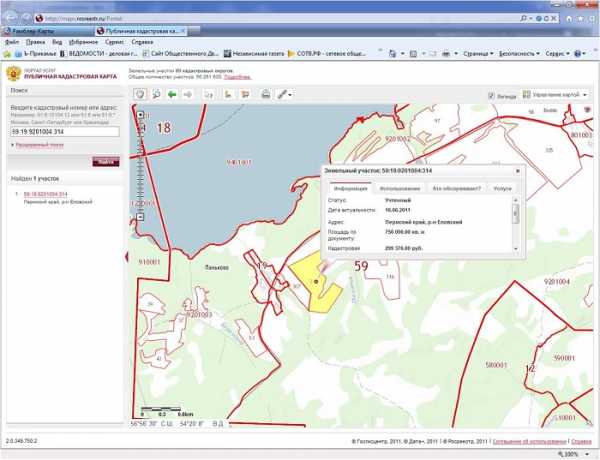Open the Безопасность command bar dropdown

[x=519, y=54]
